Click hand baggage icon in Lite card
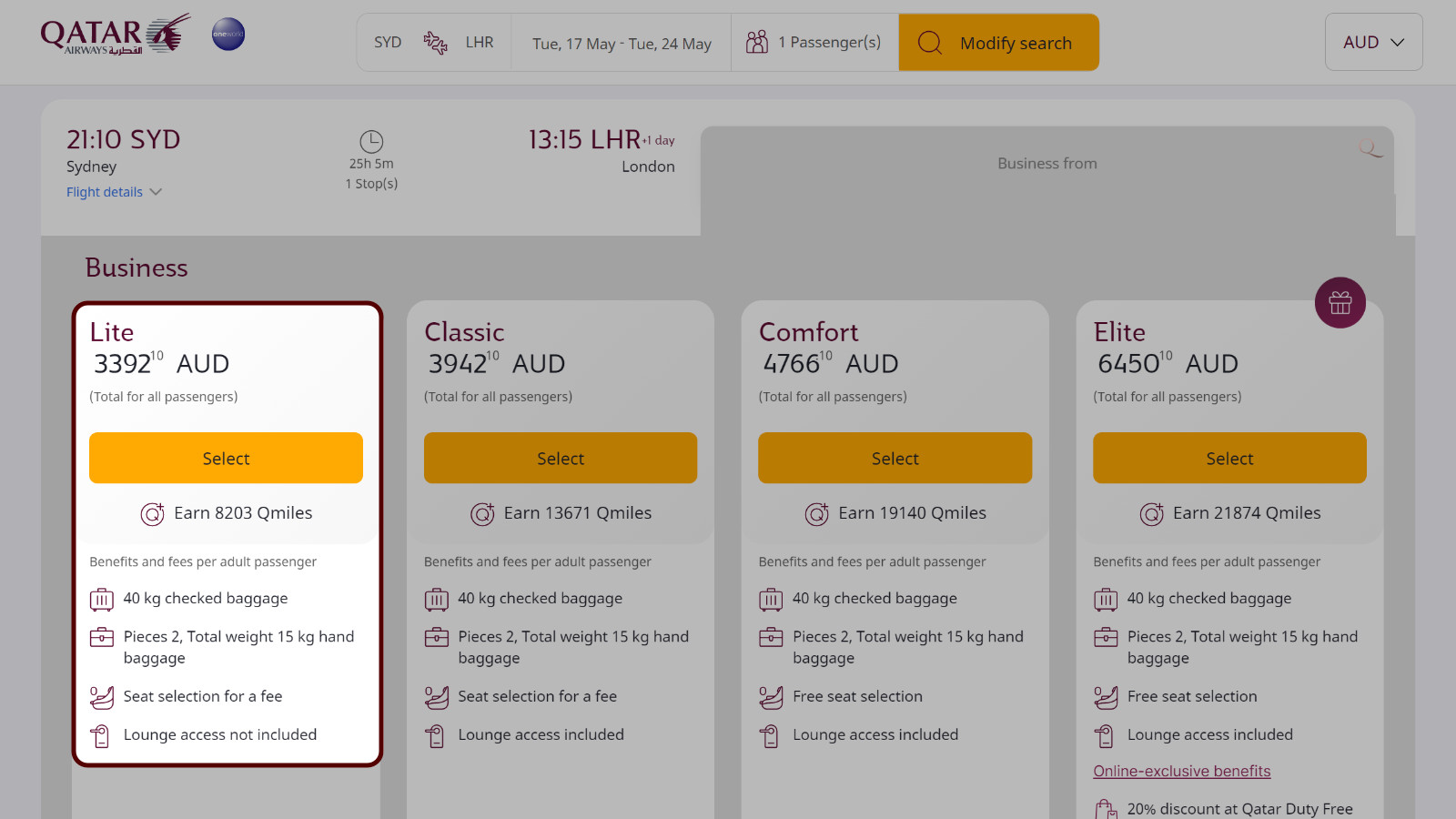 tap(102, 637)
